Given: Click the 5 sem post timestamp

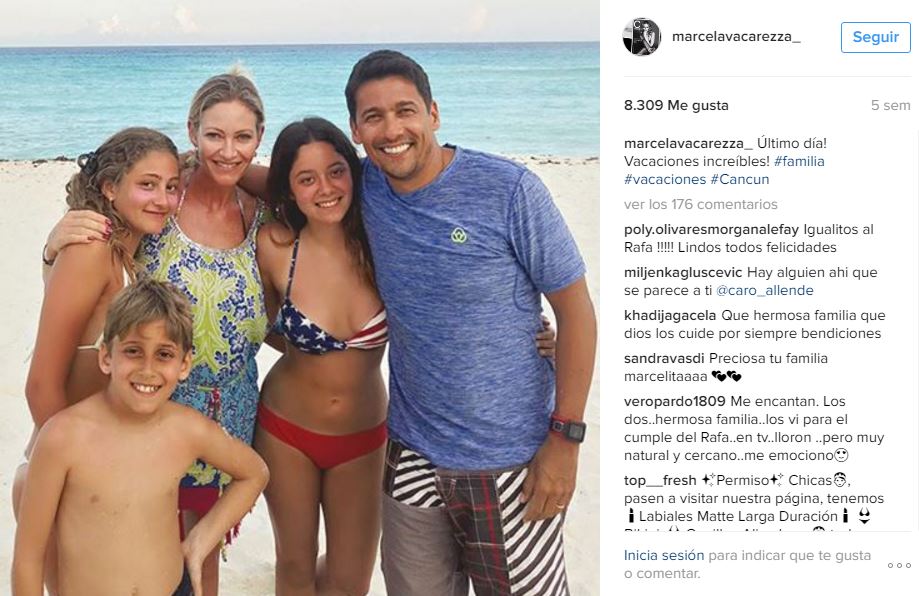Looking at the screenshot, I should pyautogui.click(x=890, y=105).
